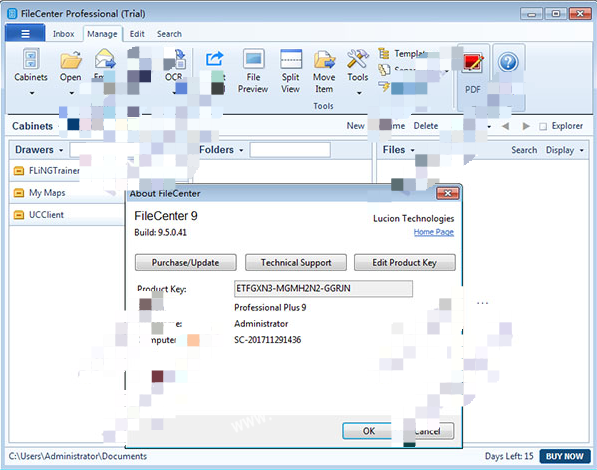Open the Folders dropdown menu
This screenshot has width=597, height=470.
coord(221,150)
